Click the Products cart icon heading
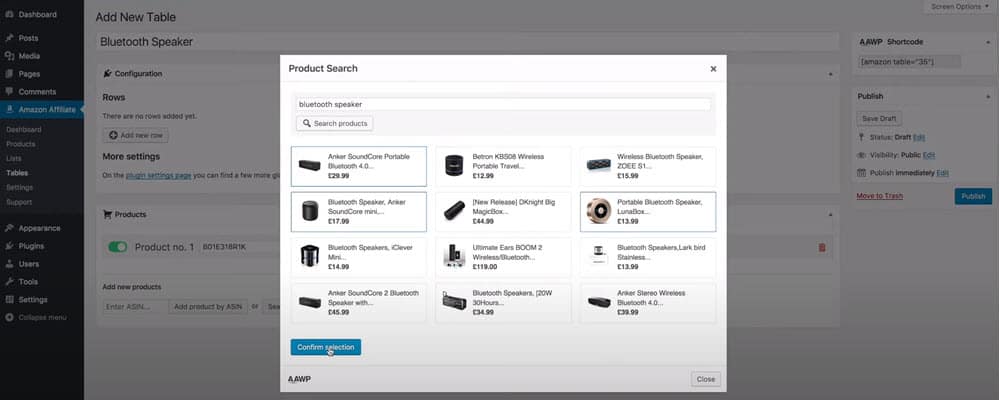This screenshot has height=400, width=1000. click(x=107, y=214)
